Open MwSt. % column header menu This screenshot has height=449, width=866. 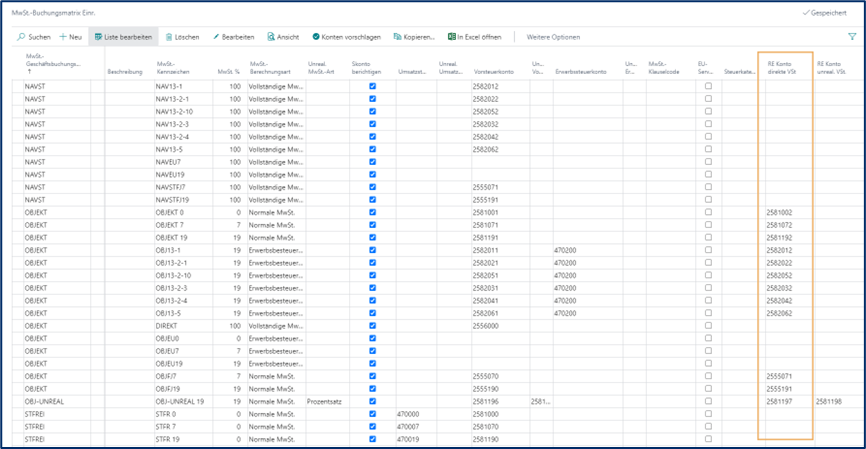(x=228, y=72)
